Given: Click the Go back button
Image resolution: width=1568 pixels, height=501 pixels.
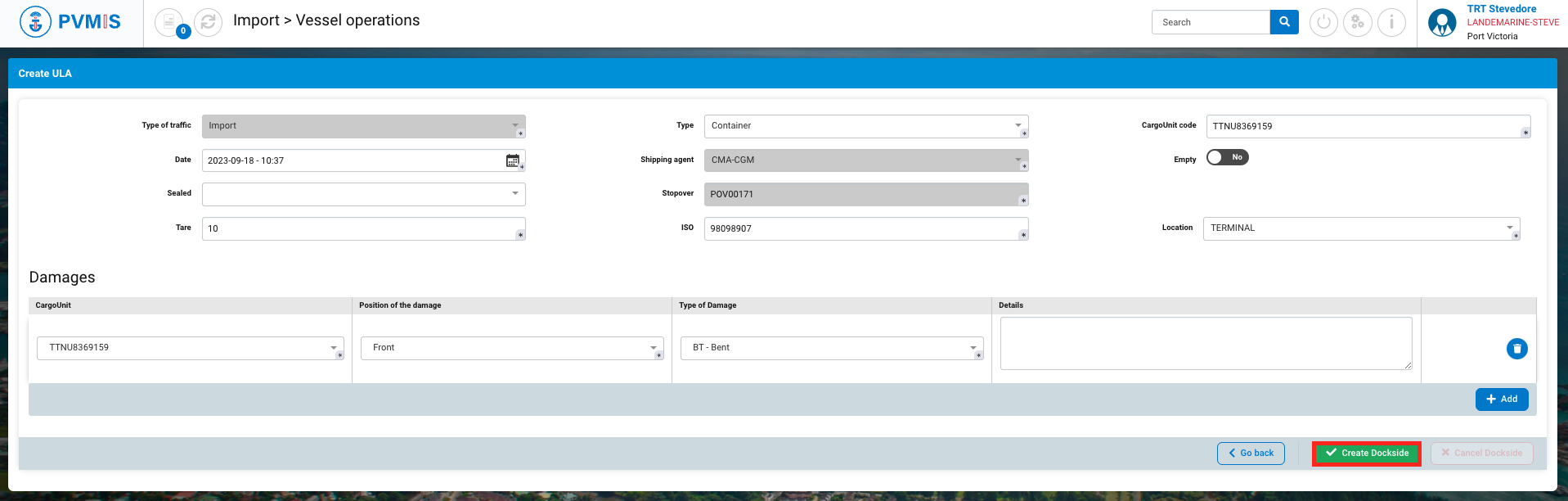Looking at the screenshot, I should coord(1251,454).
